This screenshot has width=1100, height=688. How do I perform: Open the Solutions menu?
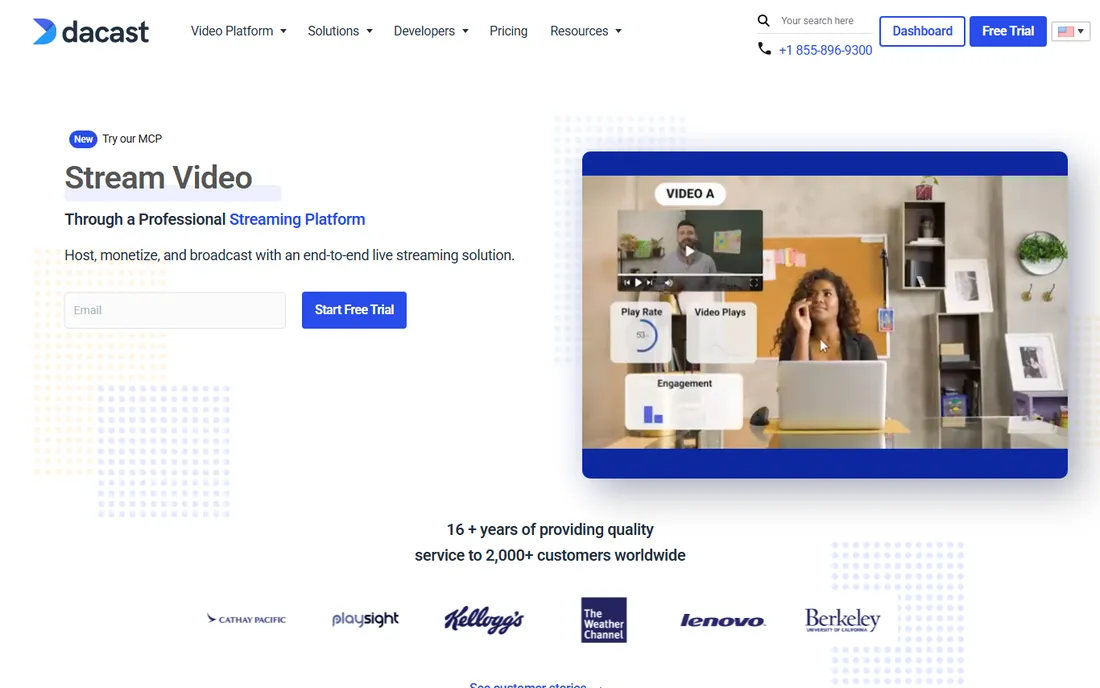coord(333,31)
